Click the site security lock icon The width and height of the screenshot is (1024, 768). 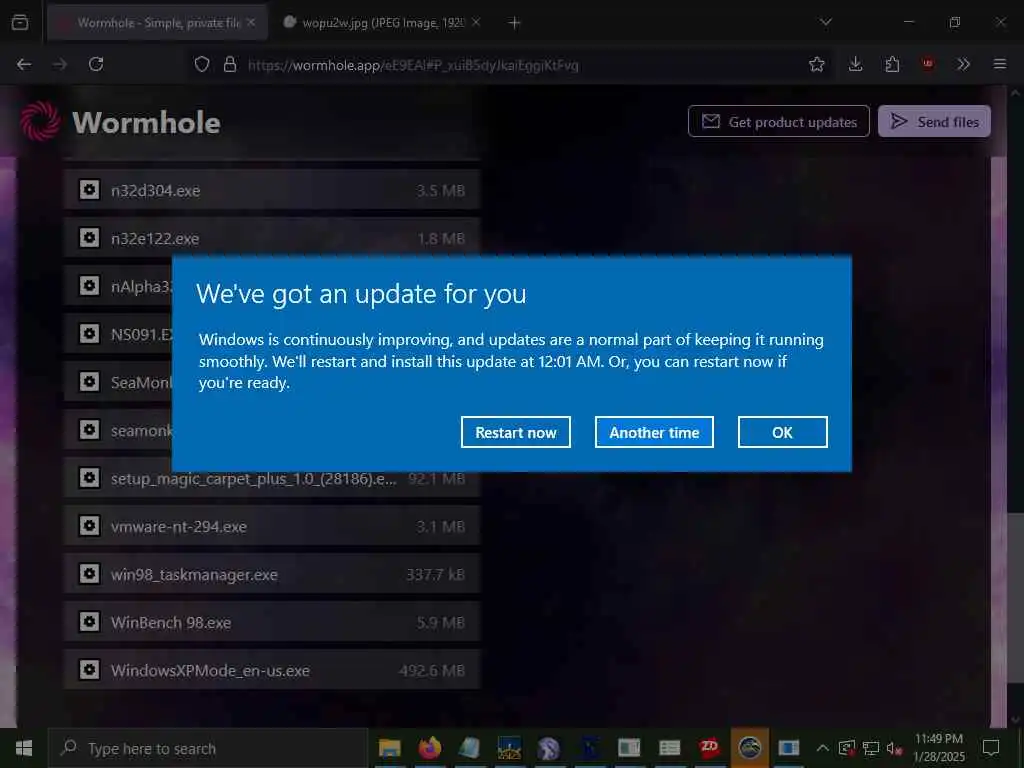click(230, 65)
